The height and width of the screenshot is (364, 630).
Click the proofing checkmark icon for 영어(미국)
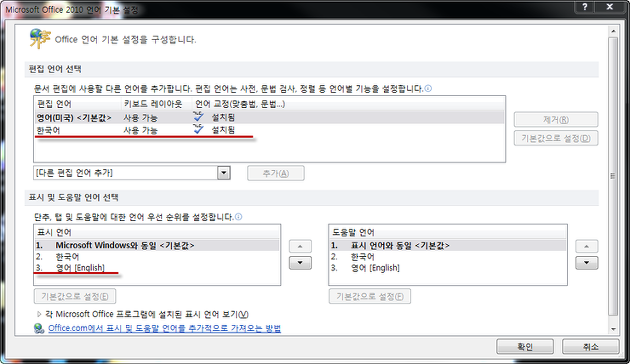(x=198, y=117)
